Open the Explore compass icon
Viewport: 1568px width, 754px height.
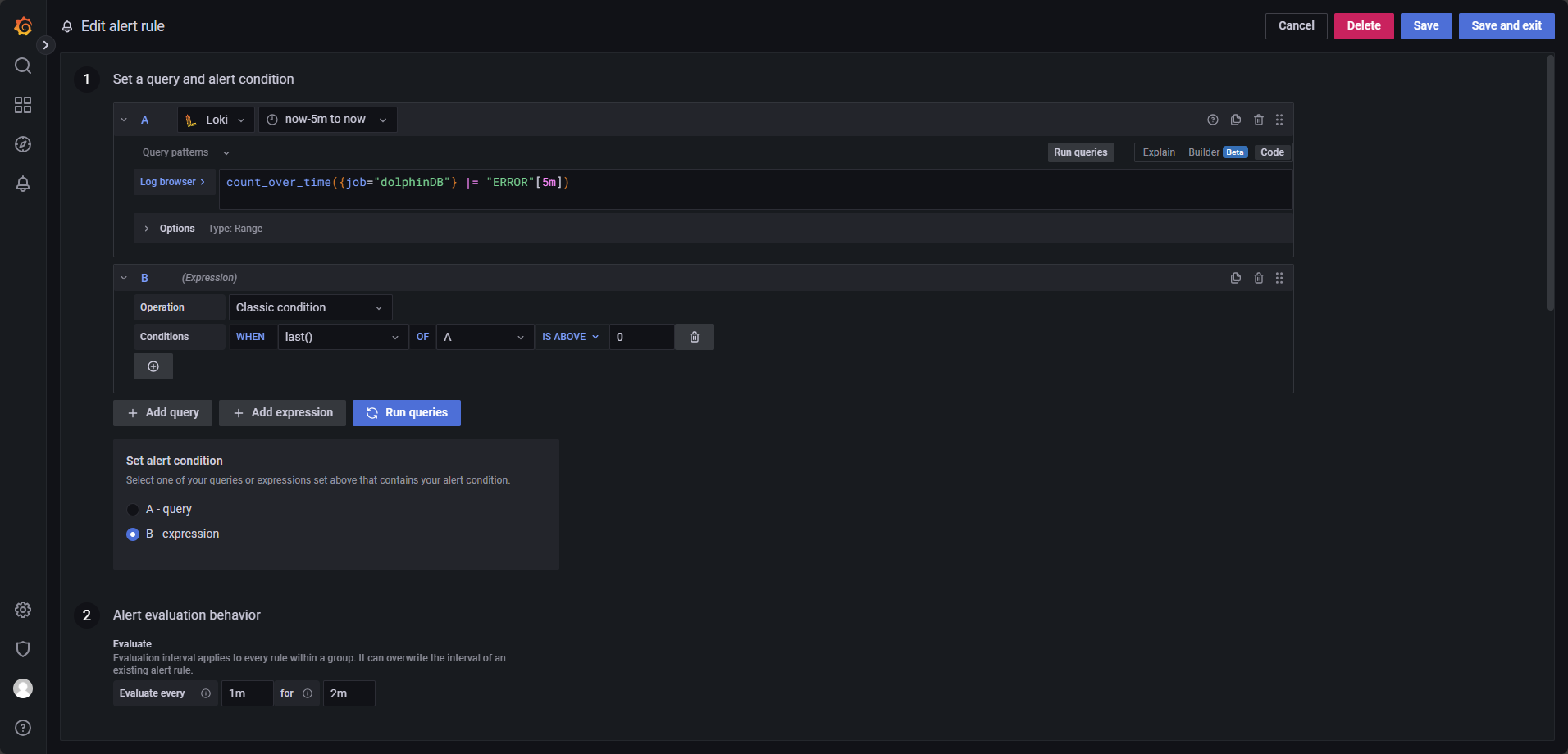23,144
